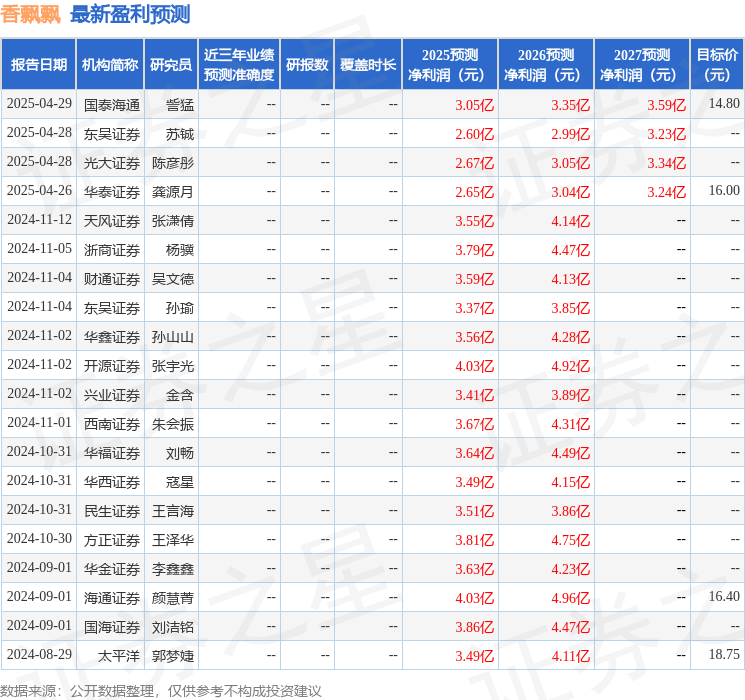Click the 最新盈利预测 heading

(x=130, y=14)
